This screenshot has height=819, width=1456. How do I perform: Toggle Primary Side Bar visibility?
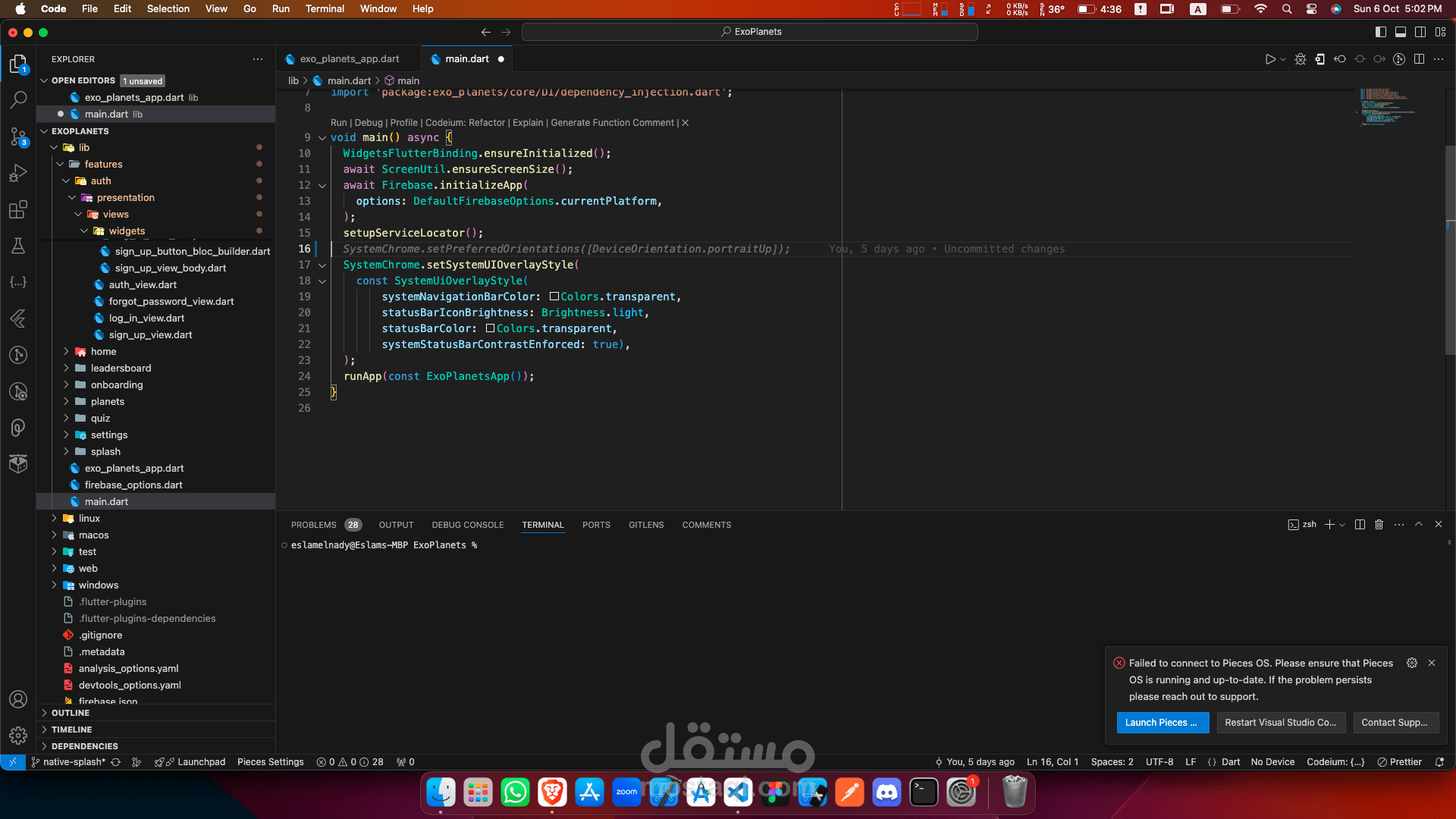1380,32
